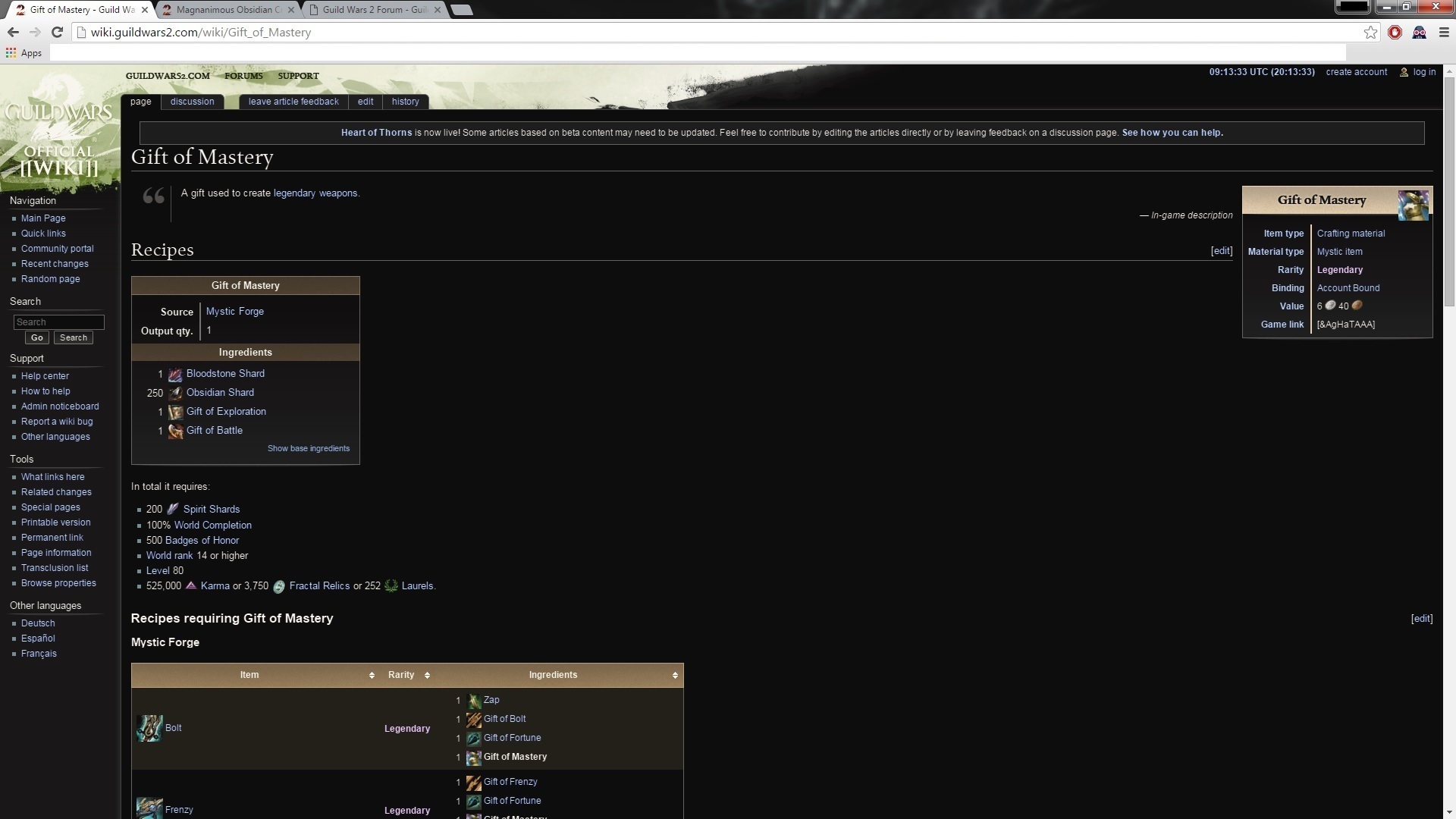Open Printable version link
The image size is (1456, 819).
(55, 522)
